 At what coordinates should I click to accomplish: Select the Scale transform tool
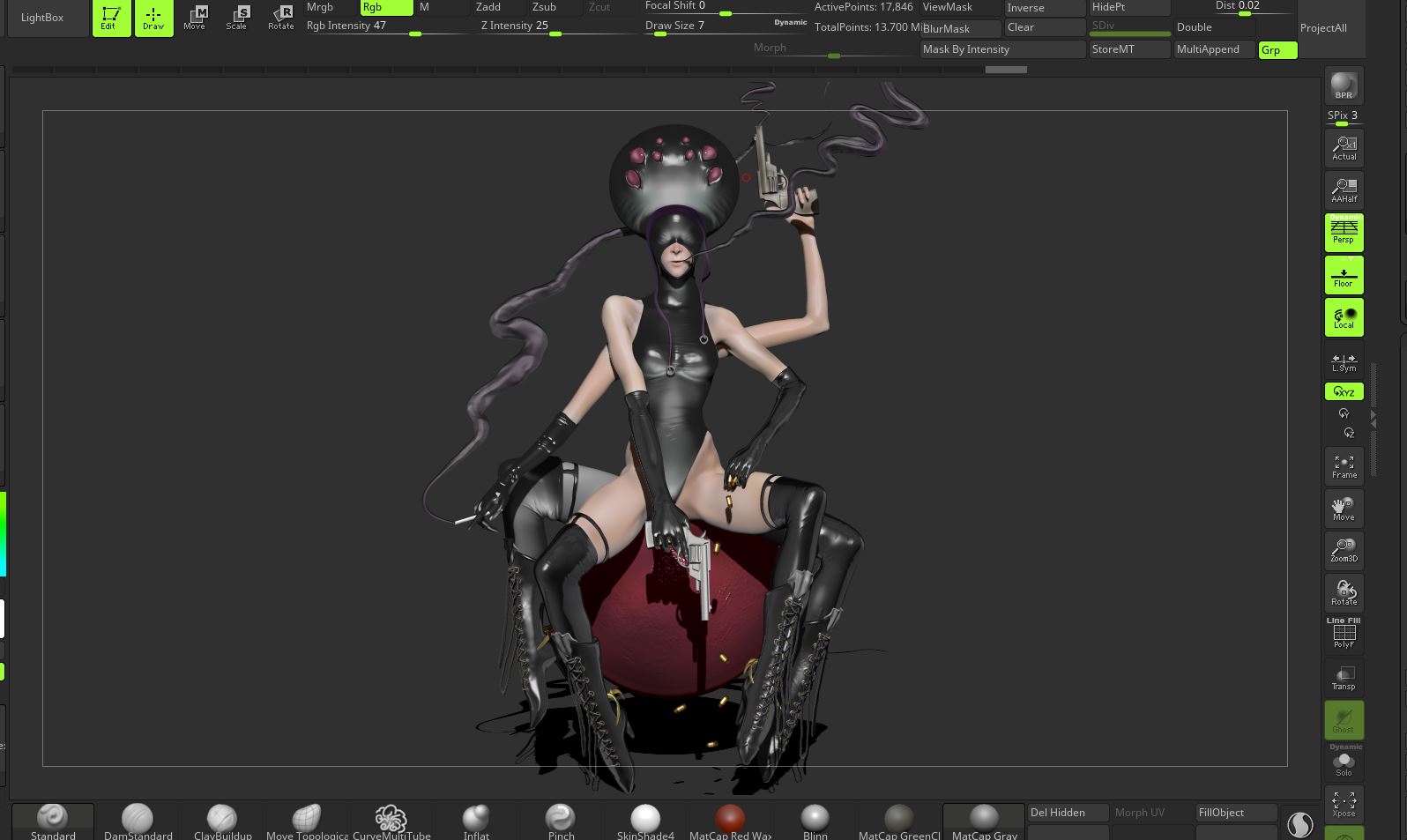click(x=237, y=18)
